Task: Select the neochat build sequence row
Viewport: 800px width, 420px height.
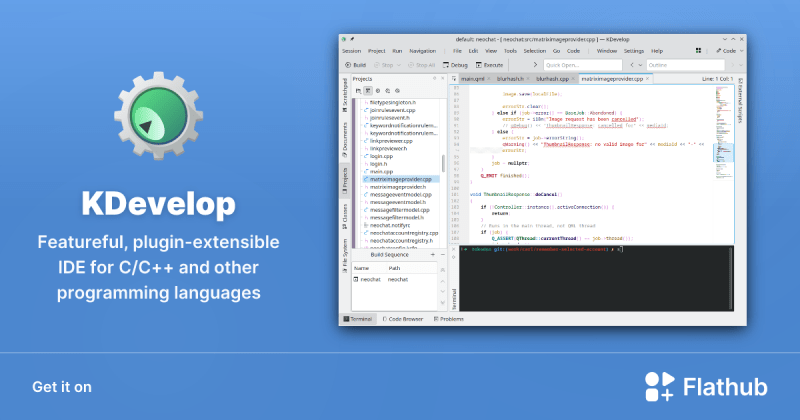Action: click(x=394, y=280)
